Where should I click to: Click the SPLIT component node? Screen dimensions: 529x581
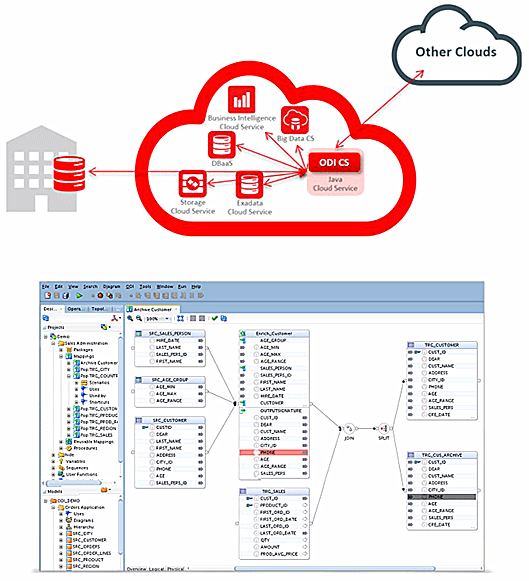[384, 429]
